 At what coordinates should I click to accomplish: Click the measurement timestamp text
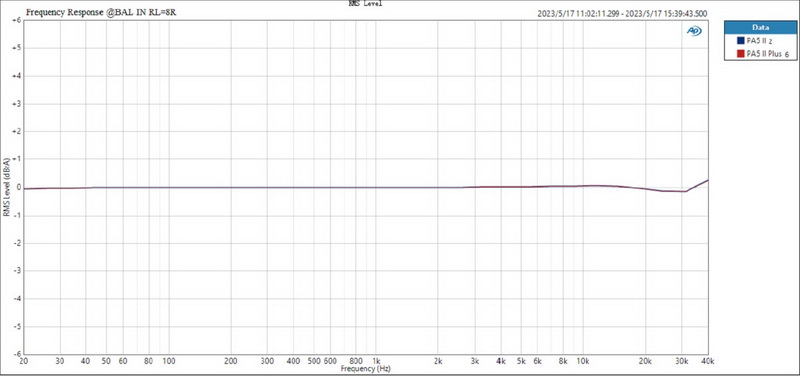[622, 14]
